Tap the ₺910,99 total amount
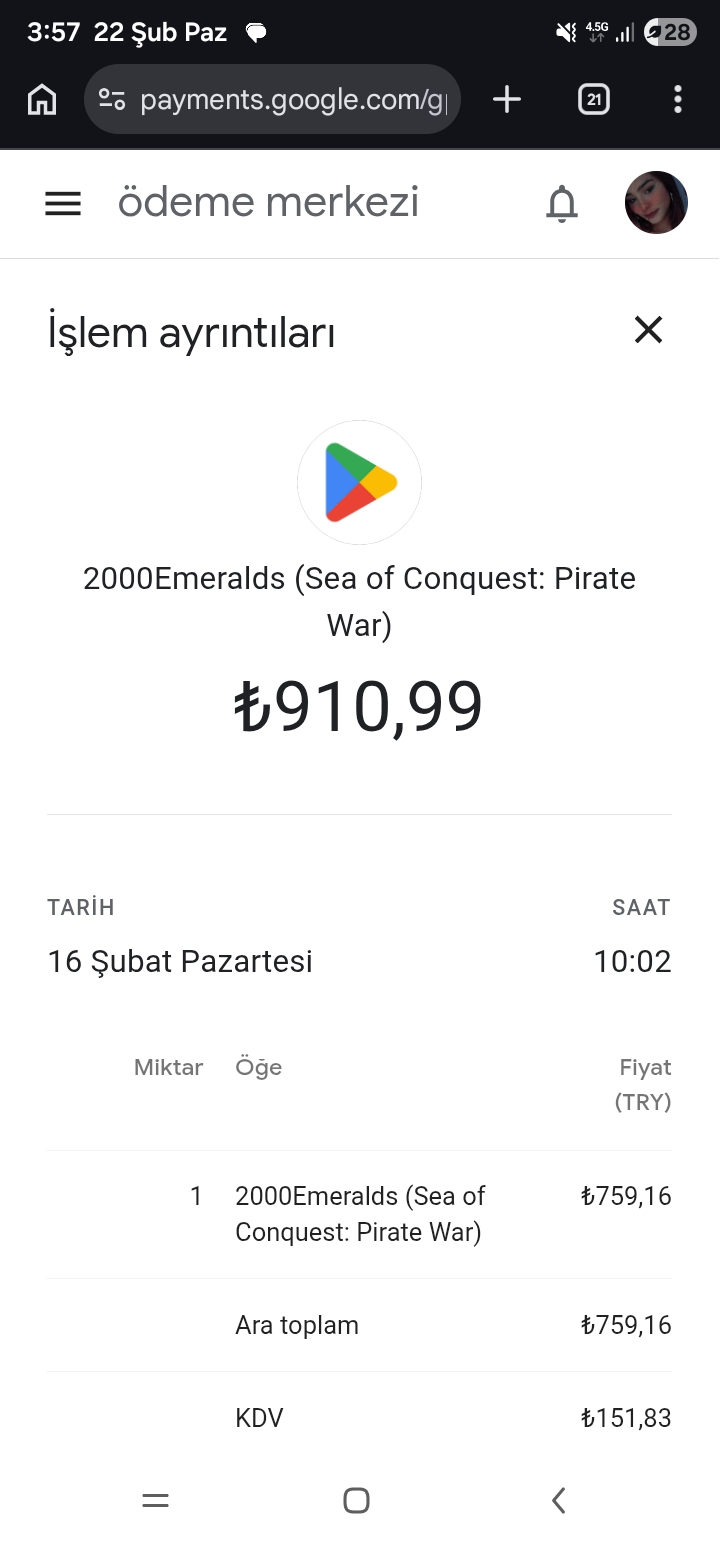Viewport: 720px width, 1544px height. [x=359, y=708]
